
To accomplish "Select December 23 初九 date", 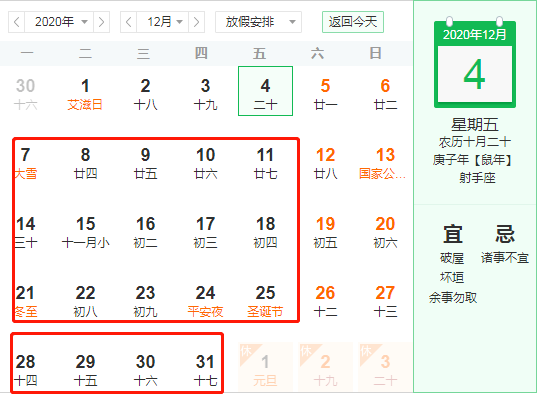I will coord(145,302).
